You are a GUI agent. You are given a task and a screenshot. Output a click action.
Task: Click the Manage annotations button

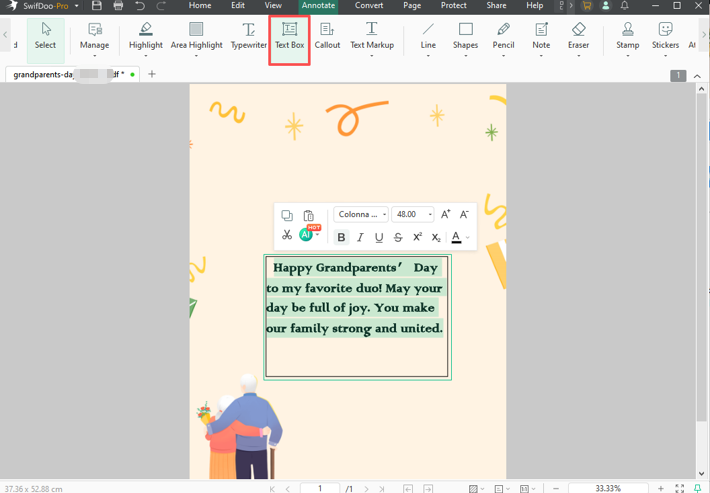pos(95,36)
